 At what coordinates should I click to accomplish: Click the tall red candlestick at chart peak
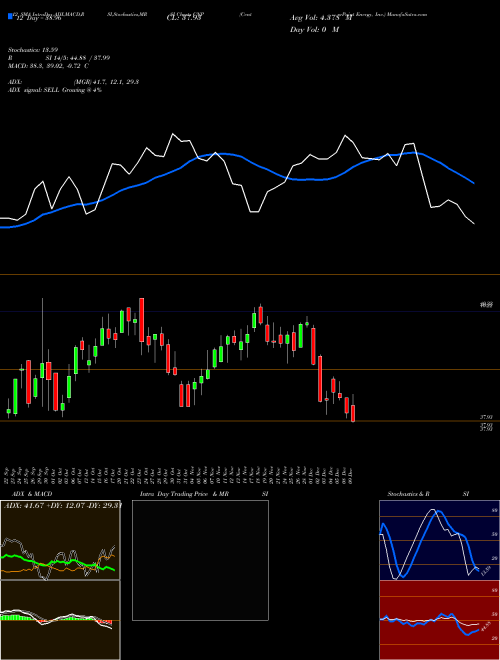coord(142,320)
